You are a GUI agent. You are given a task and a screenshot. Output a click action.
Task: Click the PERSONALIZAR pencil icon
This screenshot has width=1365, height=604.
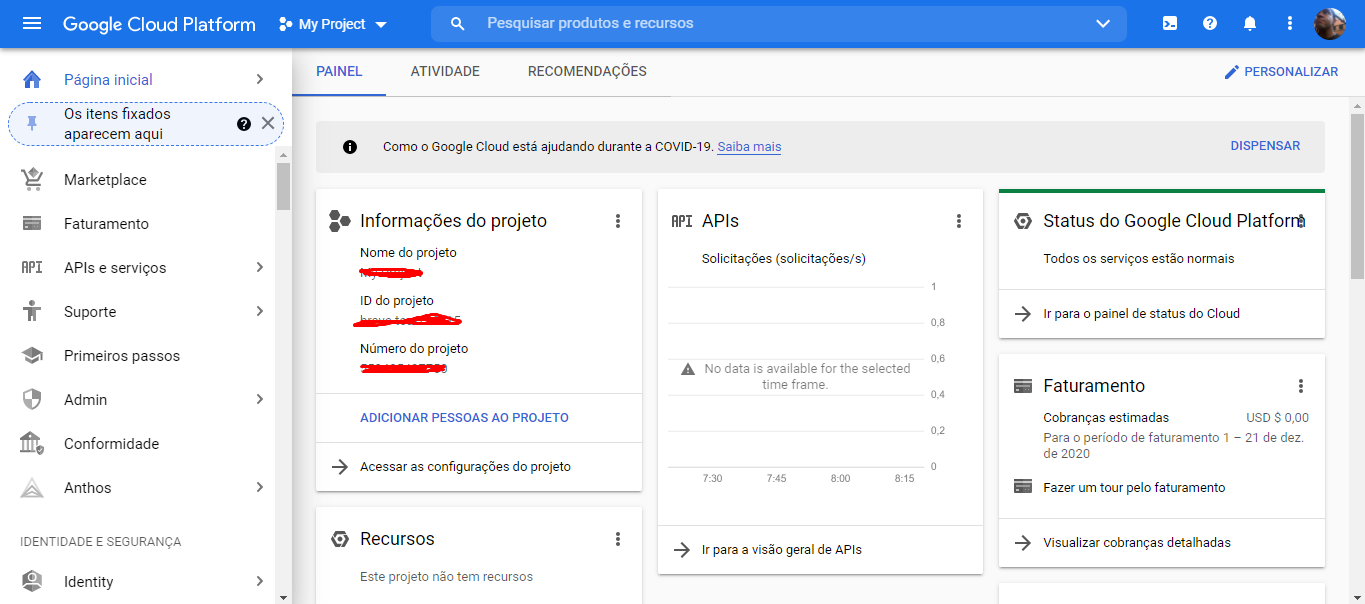1232,72
